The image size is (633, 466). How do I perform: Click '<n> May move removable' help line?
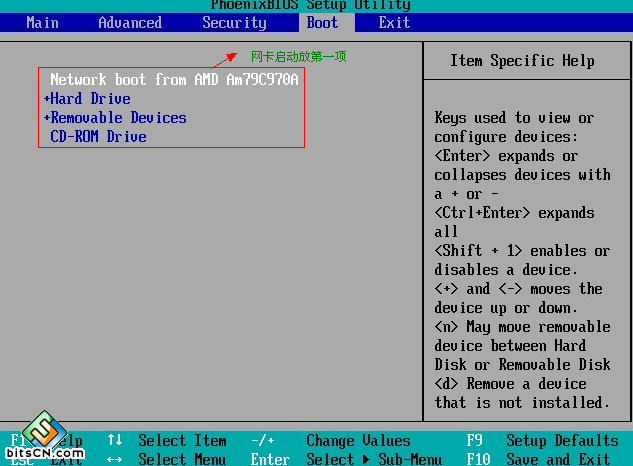(x=522, y=327)
